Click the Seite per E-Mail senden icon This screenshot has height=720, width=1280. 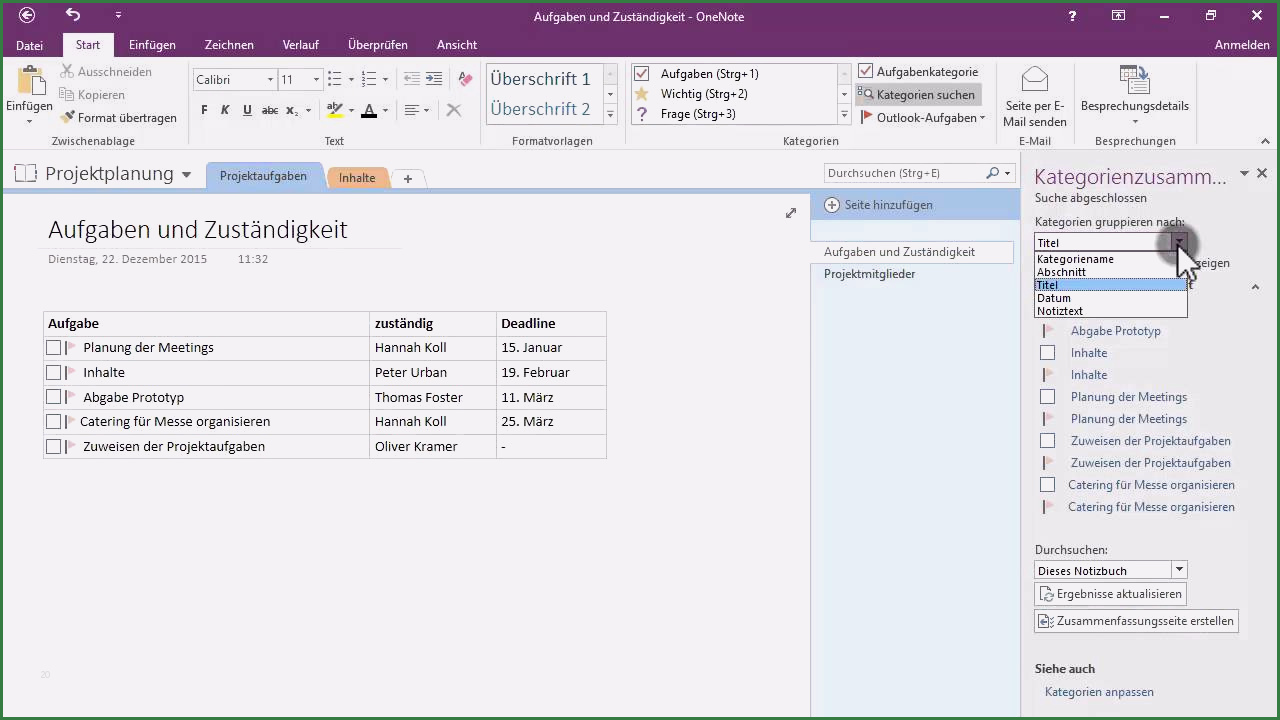coord(1035,82)
